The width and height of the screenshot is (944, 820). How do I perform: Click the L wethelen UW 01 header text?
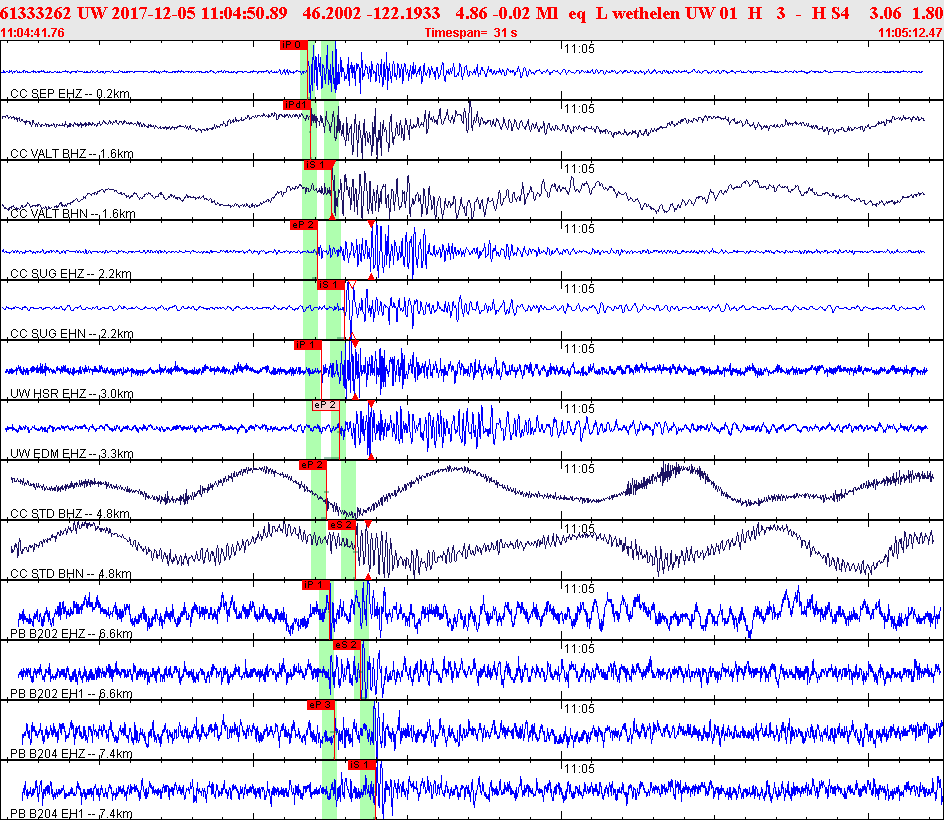coord(666,13)
